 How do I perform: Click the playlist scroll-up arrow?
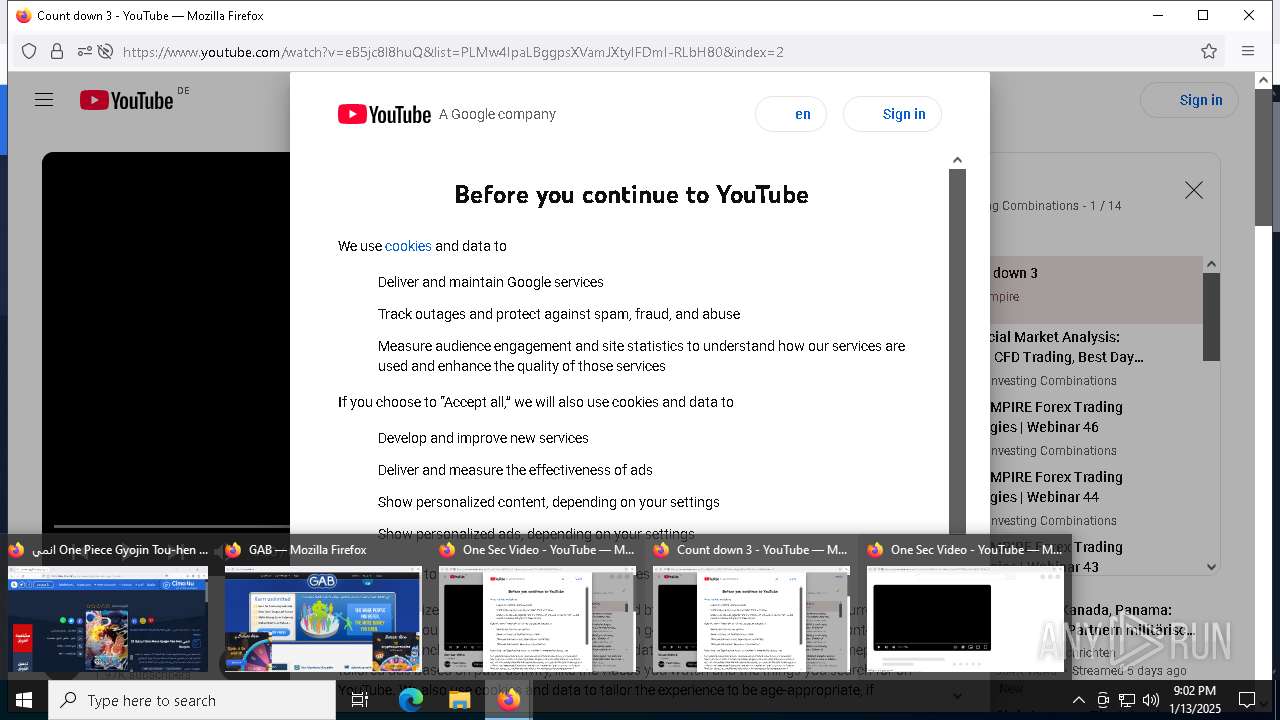point(1211,264)
